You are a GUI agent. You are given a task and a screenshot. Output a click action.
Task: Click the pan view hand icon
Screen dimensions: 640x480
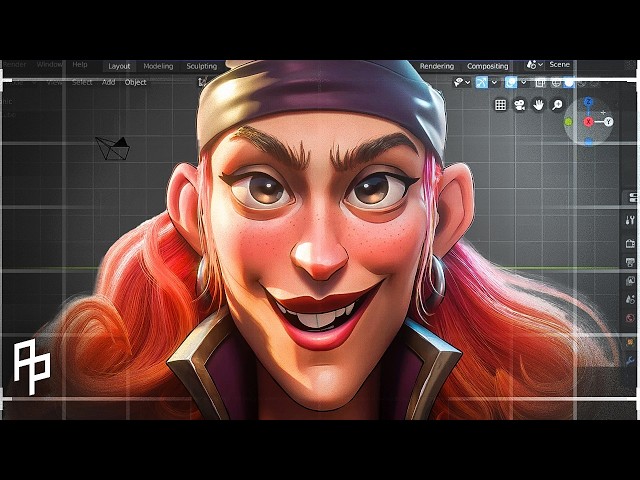539,105
